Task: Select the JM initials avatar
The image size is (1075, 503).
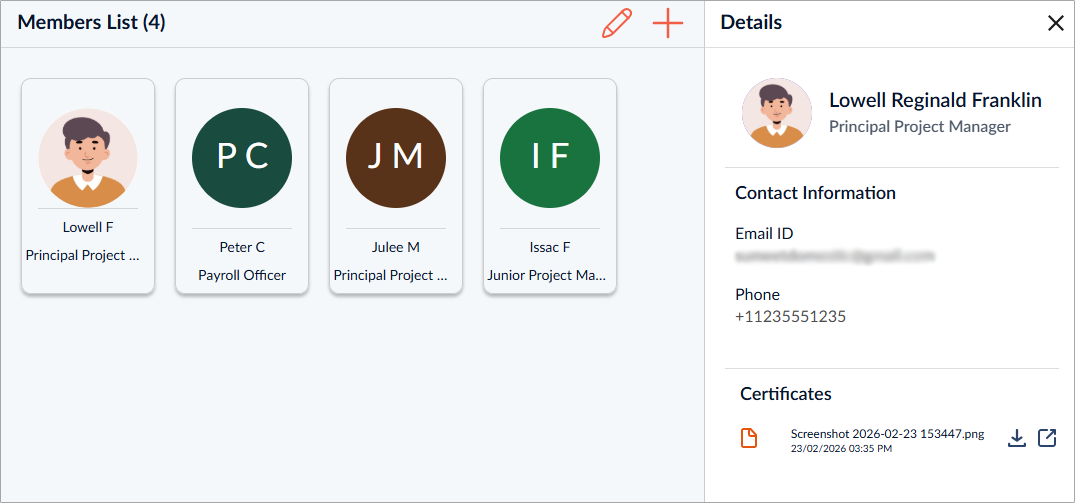Action: click(x=396, y=158)
